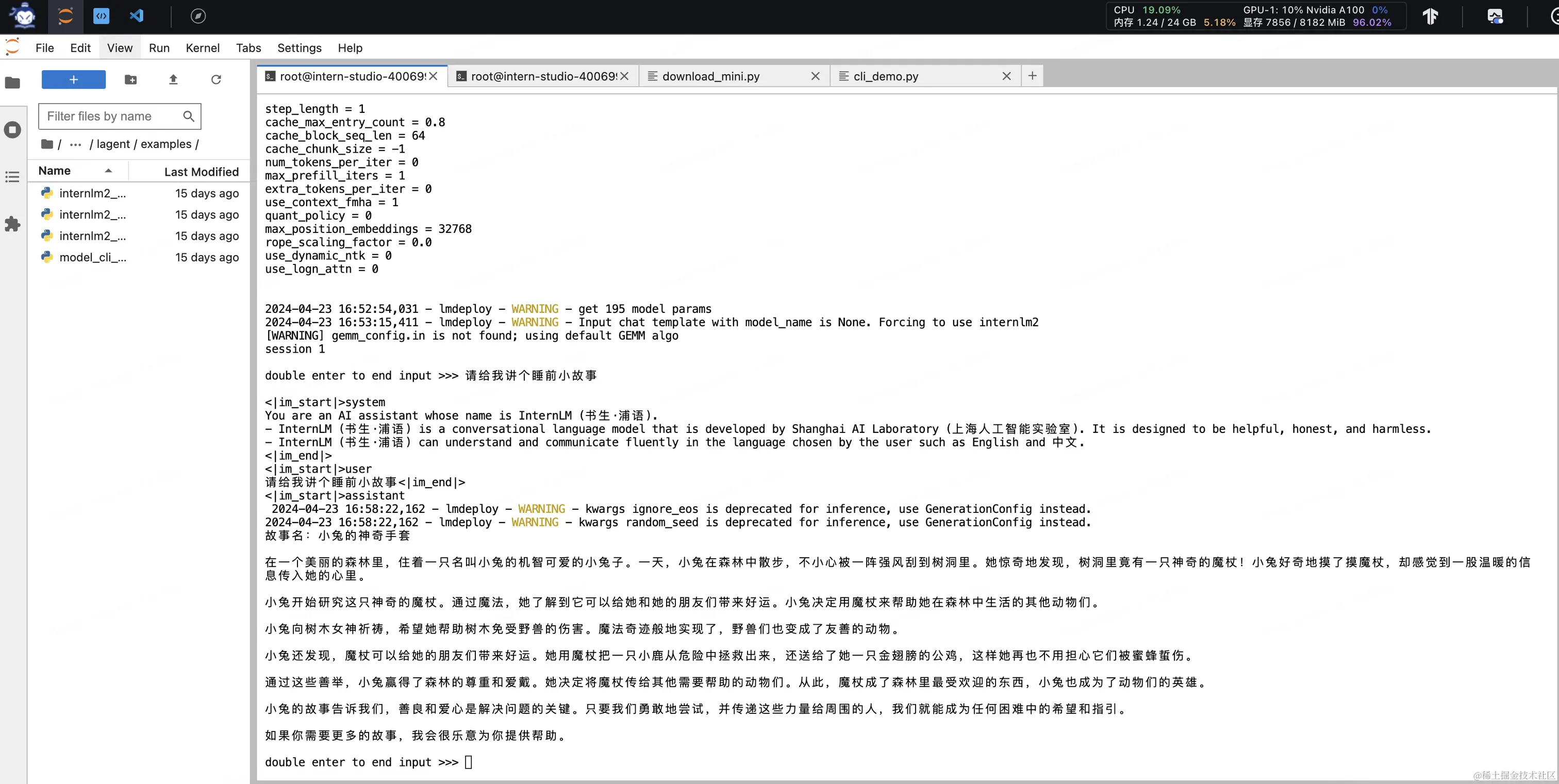Refresh the file browser list
Image resolution: width=1559 pixels, height=784 pixels.
coord(216,79)
